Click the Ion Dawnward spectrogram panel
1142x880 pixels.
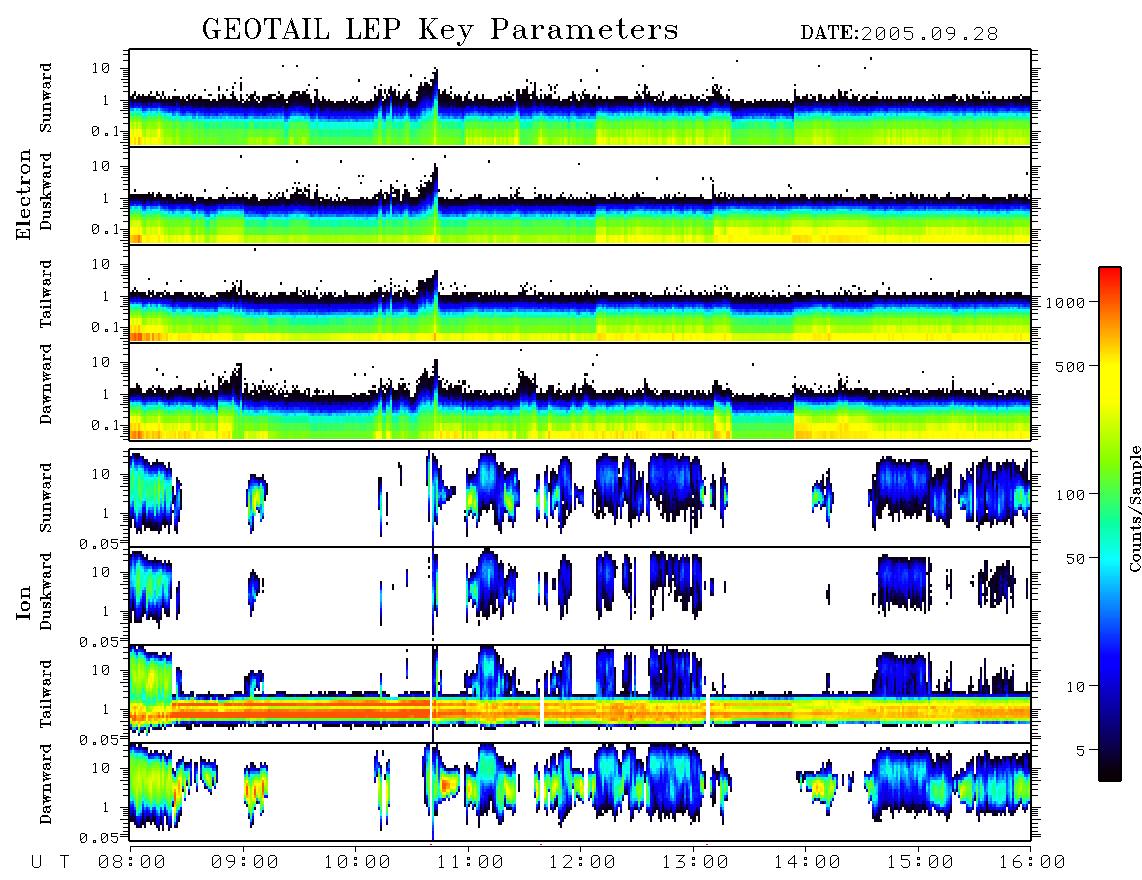580,792
